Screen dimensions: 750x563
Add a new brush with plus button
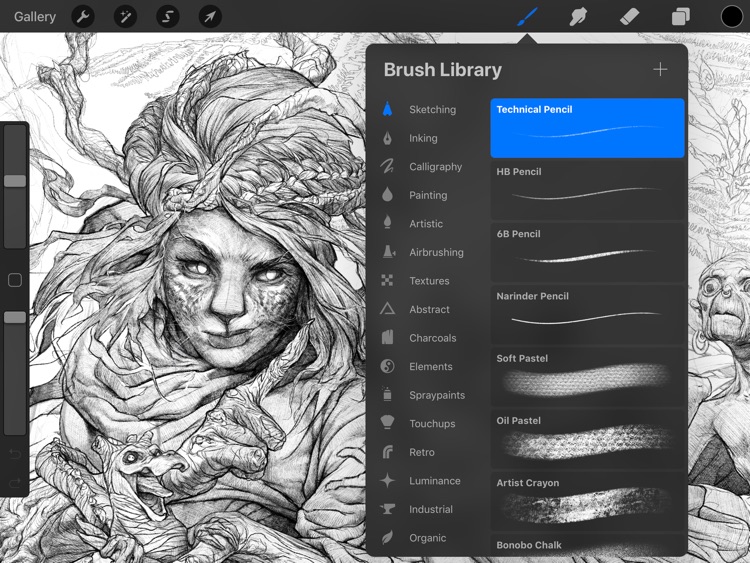(660, 69)
